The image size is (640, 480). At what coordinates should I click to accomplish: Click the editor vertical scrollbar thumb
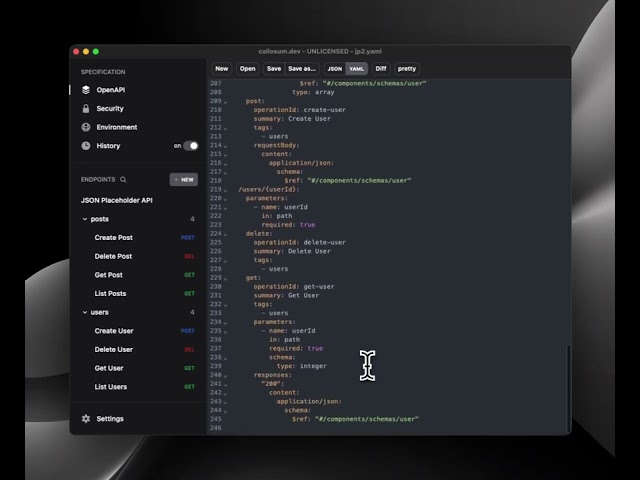tap(568, 389)
